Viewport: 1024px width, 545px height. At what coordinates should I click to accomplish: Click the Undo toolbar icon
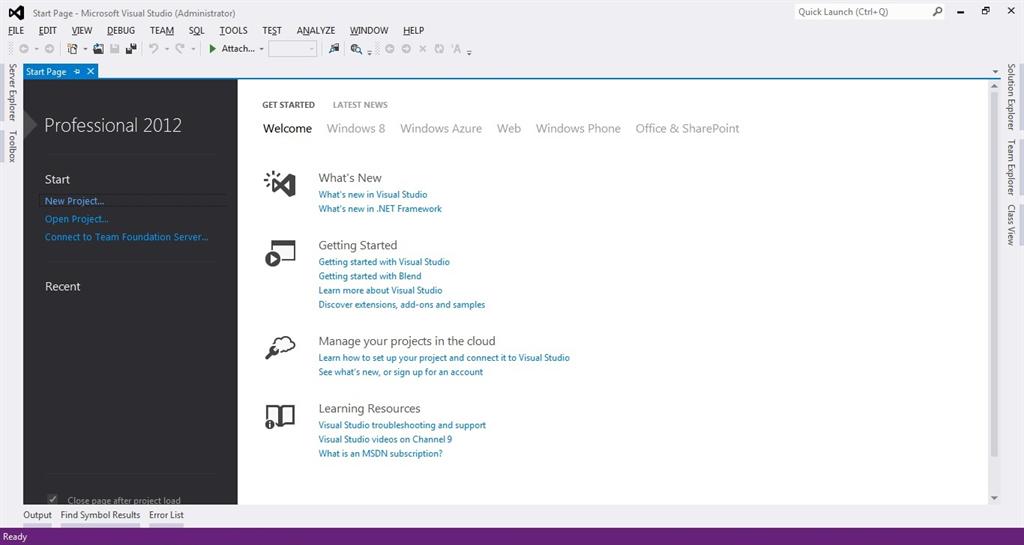(x=153, y=49)
